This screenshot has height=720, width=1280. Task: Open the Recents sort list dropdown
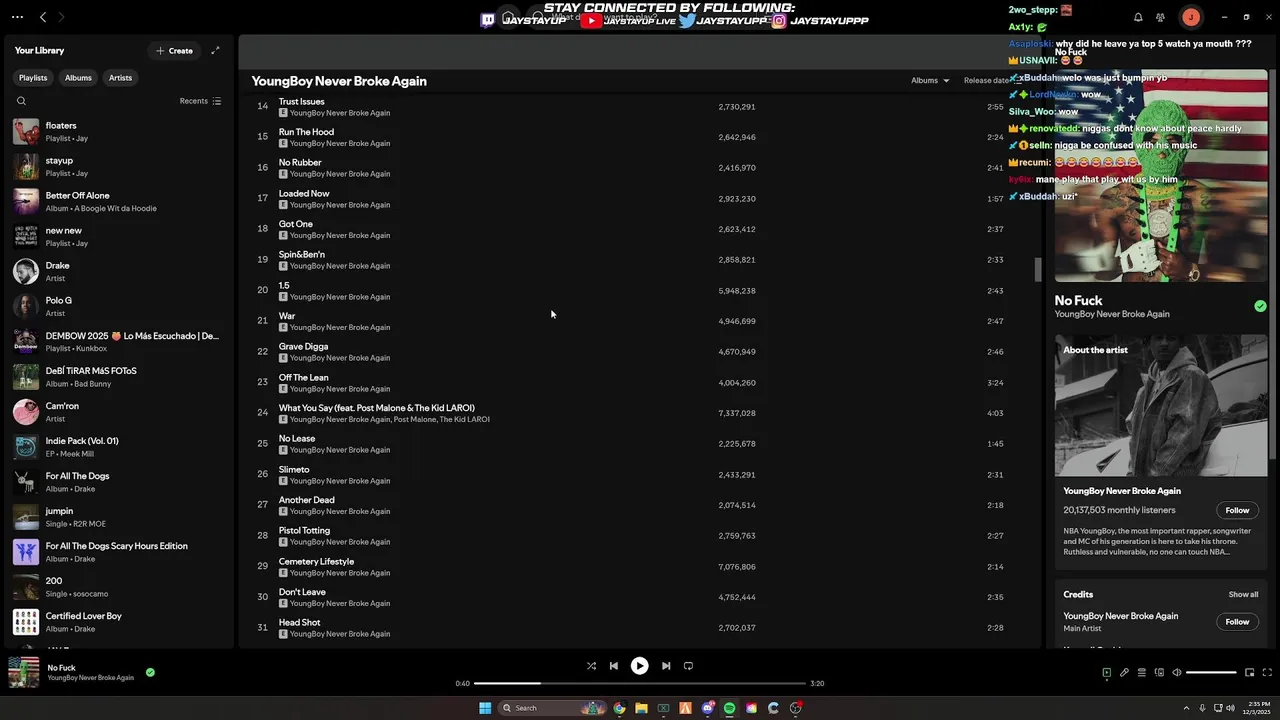(x=200, y=101)
